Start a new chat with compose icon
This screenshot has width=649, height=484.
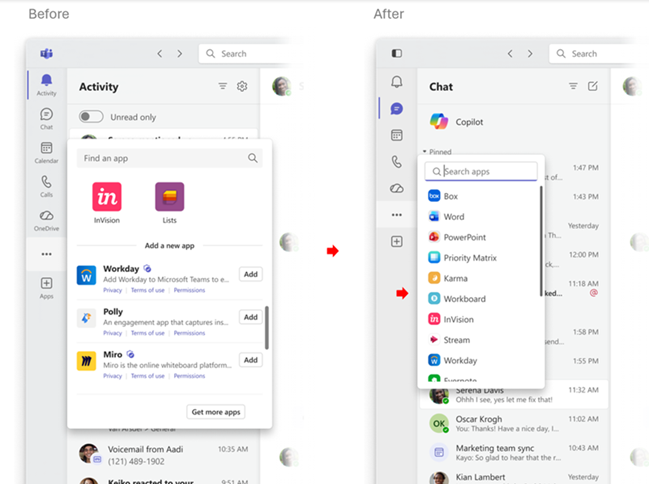[593, 86]
